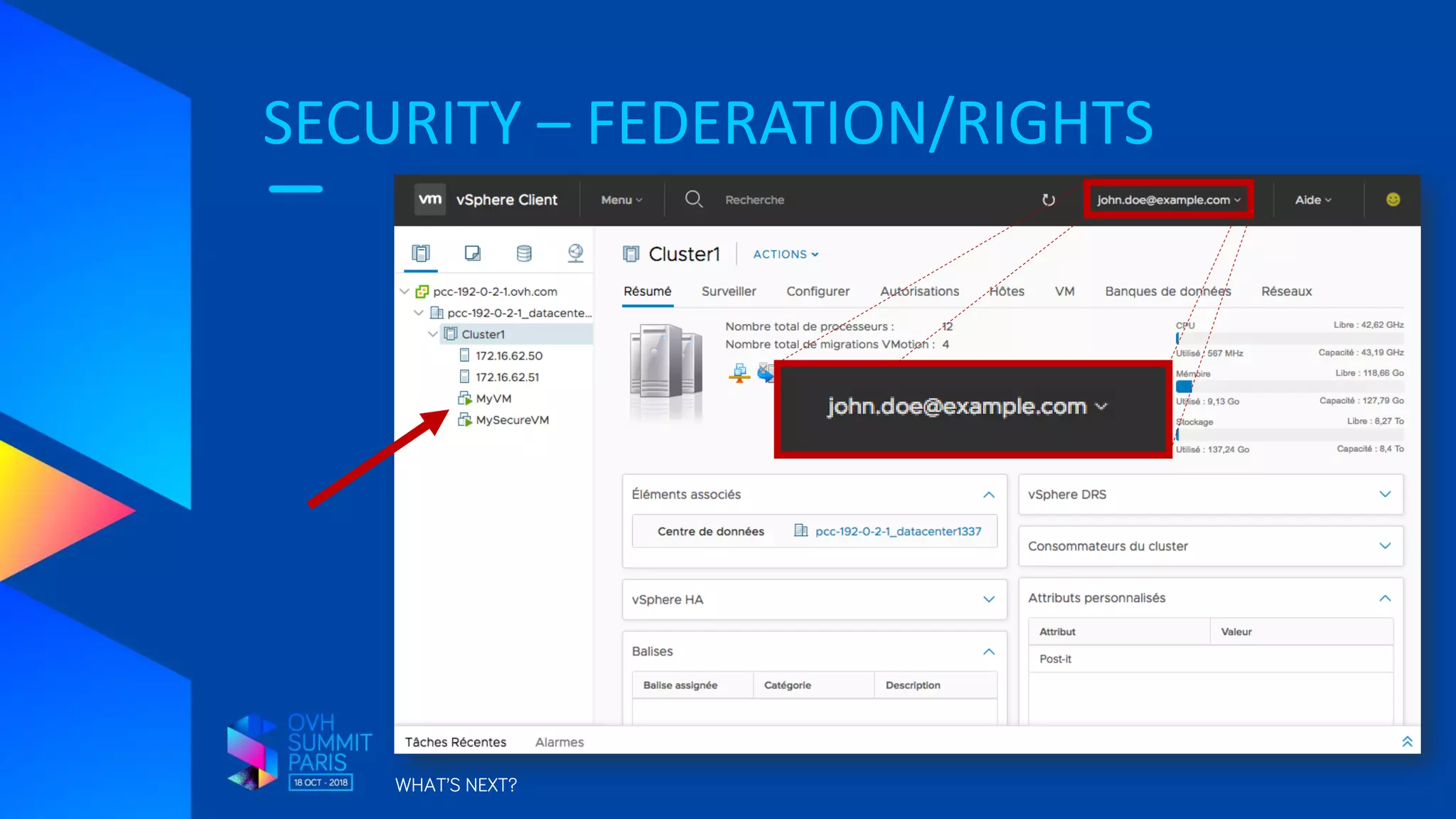Click the CPU usage bar

tap(1290, 338)
